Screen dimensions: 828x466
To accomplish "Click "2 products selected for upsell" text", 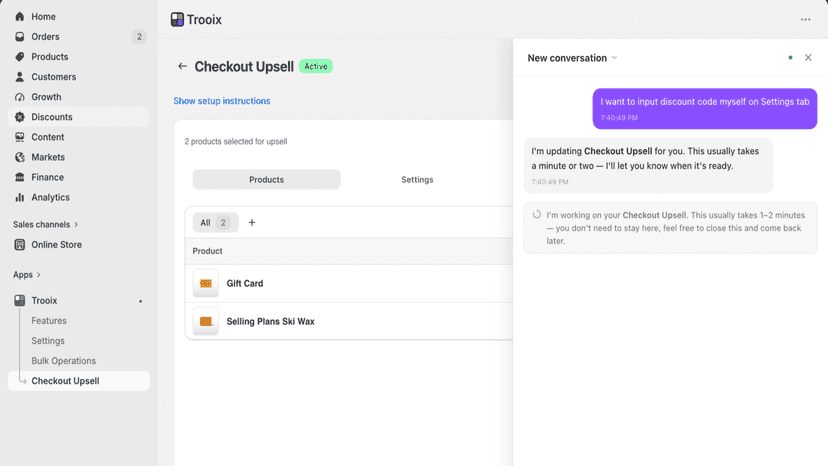I will [x=236, y=141].
